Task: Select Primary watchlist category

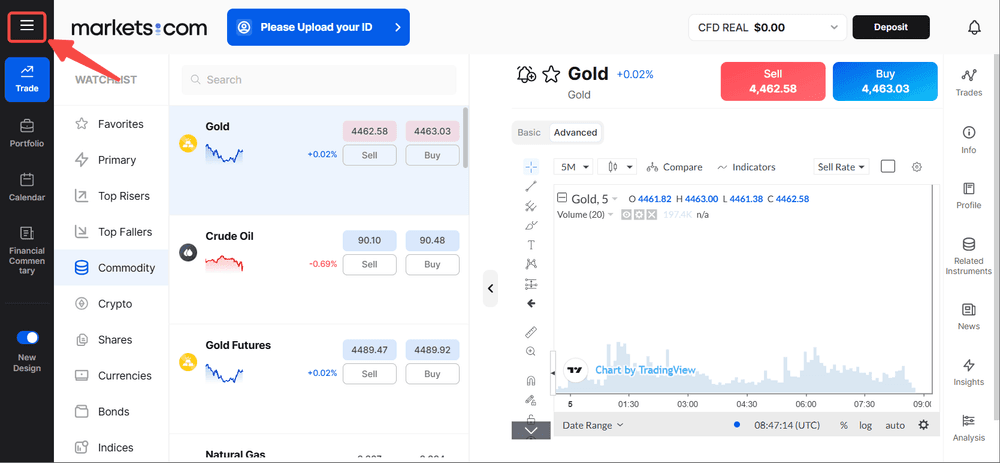Action: coord(112,160)
